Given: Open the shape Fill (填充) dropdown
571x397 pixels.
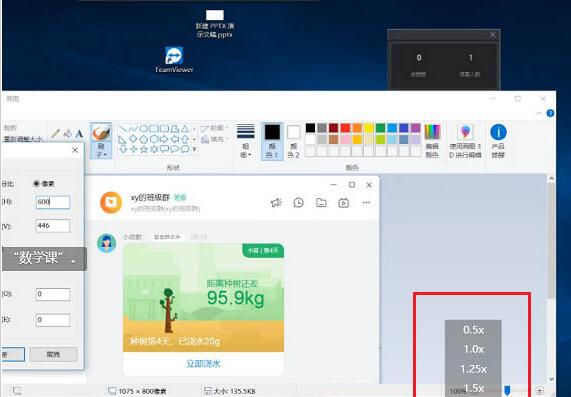Looking at the screenshot, I should 214,139.
